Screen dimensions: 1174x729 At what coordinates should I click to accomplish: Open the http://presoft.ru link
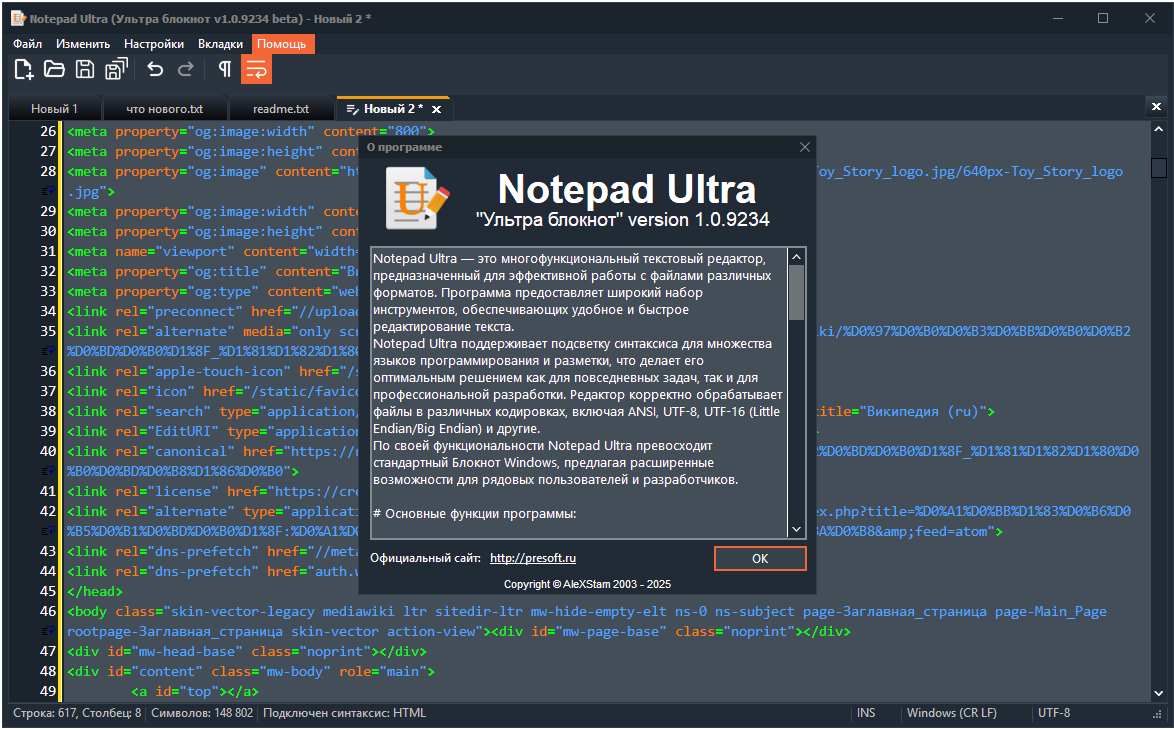[533, 558]
